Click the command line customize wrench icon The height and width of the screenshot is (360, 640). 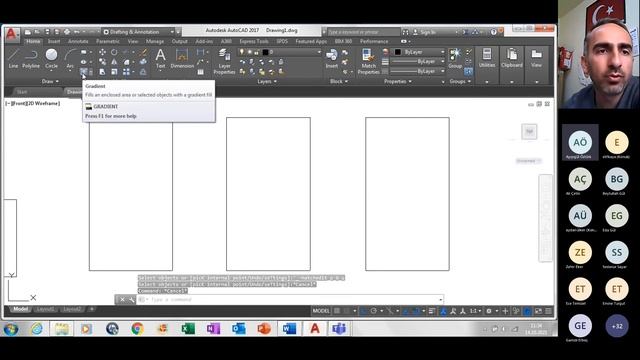click(131, 300)
